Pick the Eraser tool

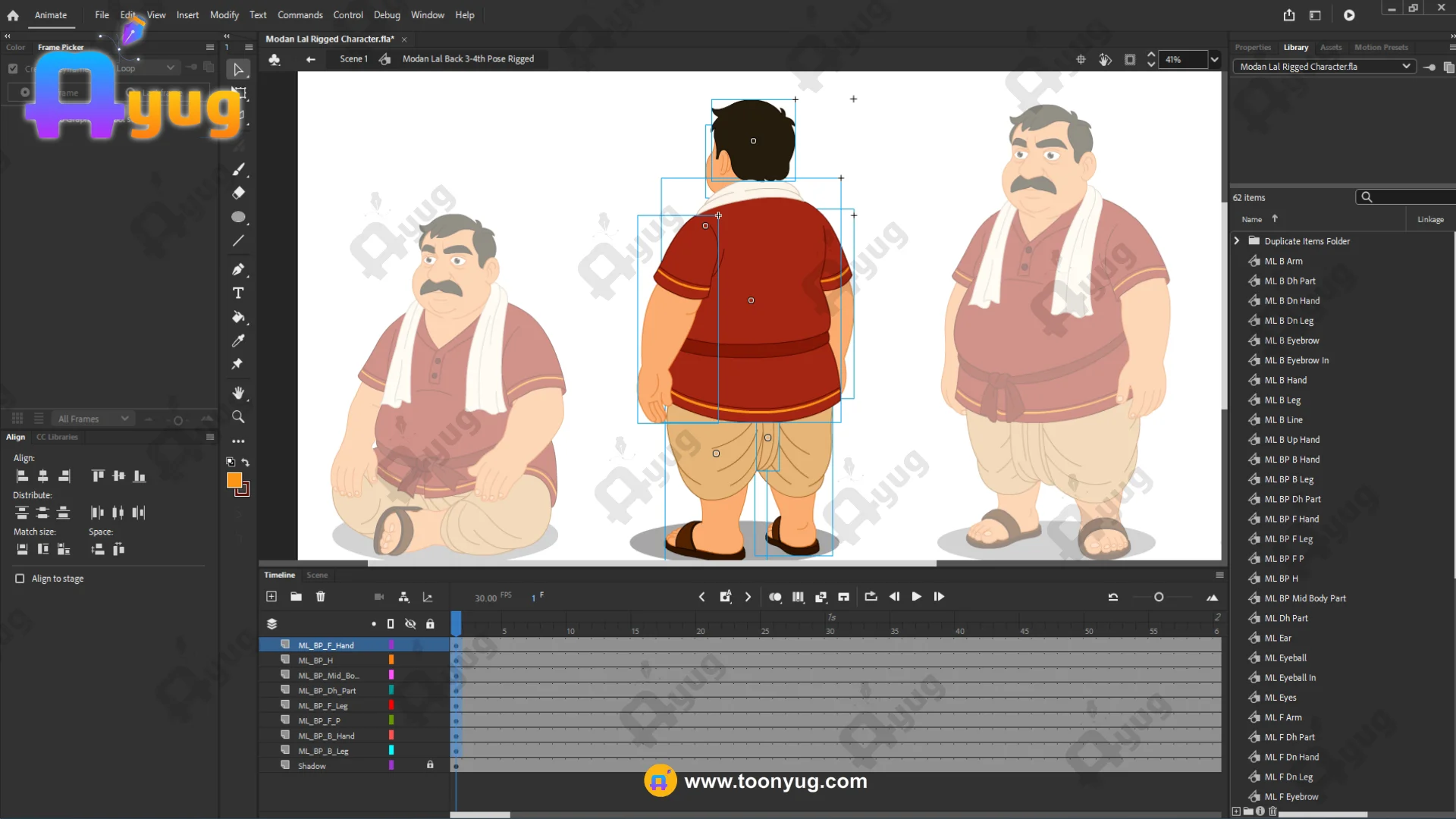238,193
